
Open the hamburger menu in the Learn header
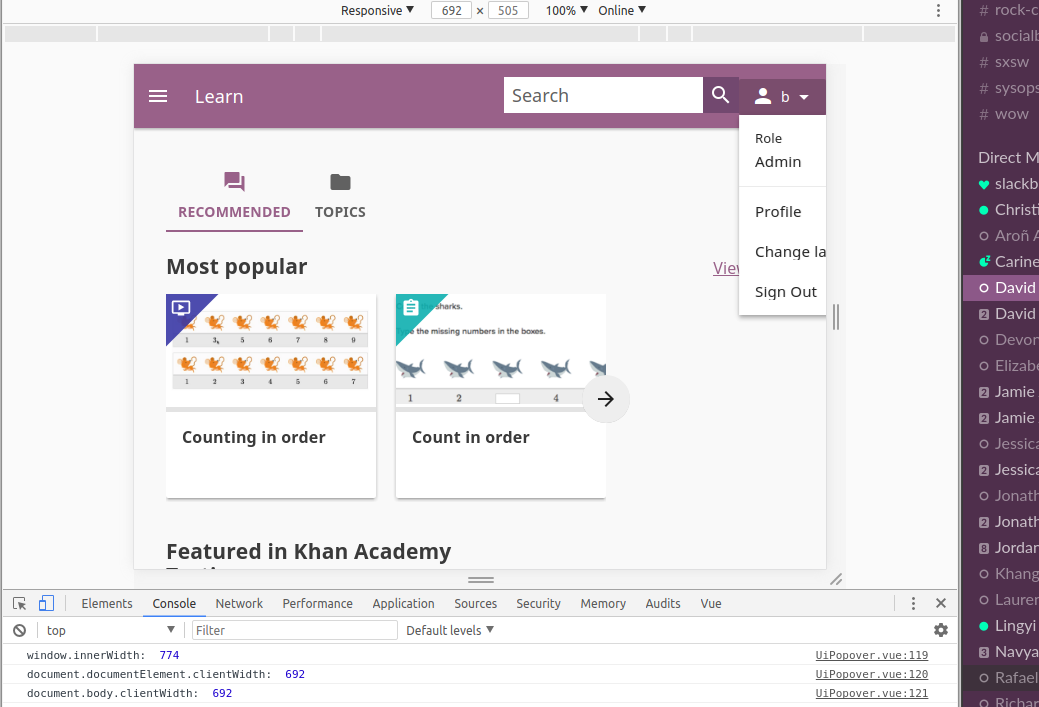pyautogui.click(x=158, y=96)
